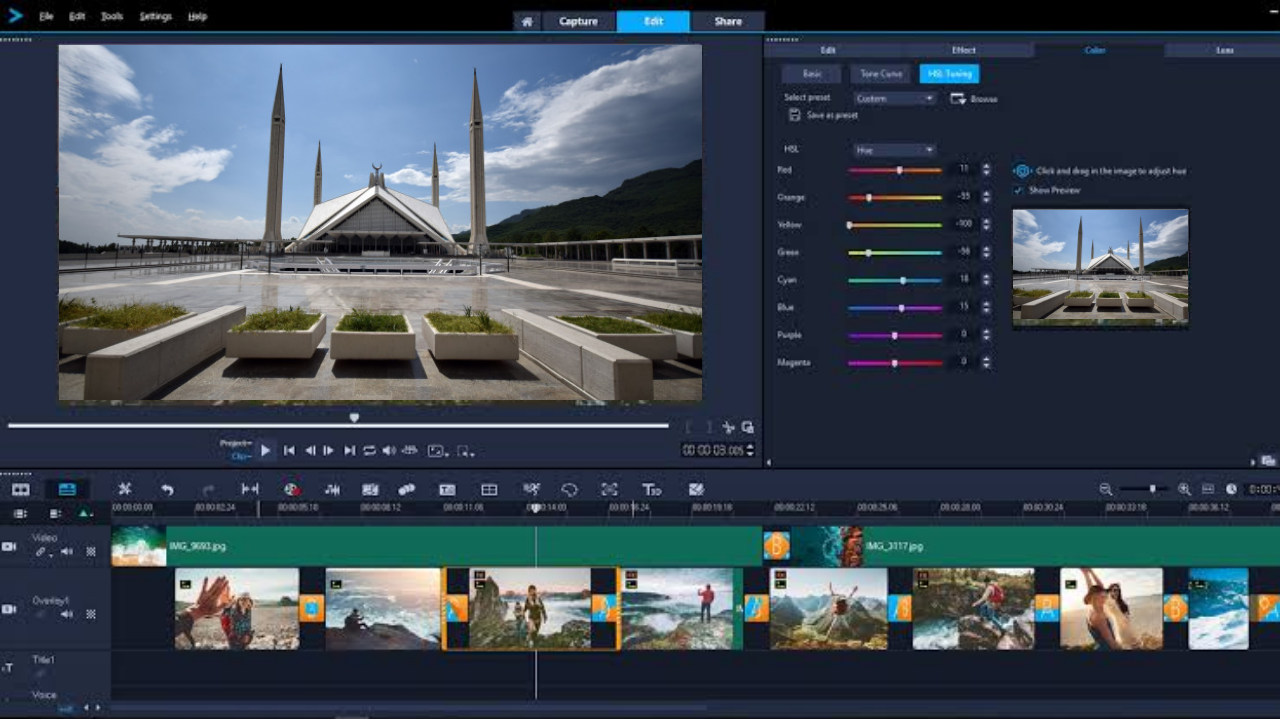Click the HSL preview thumbnail of the mosque
Screen dimensions: 1280x720
(1100, 268)
